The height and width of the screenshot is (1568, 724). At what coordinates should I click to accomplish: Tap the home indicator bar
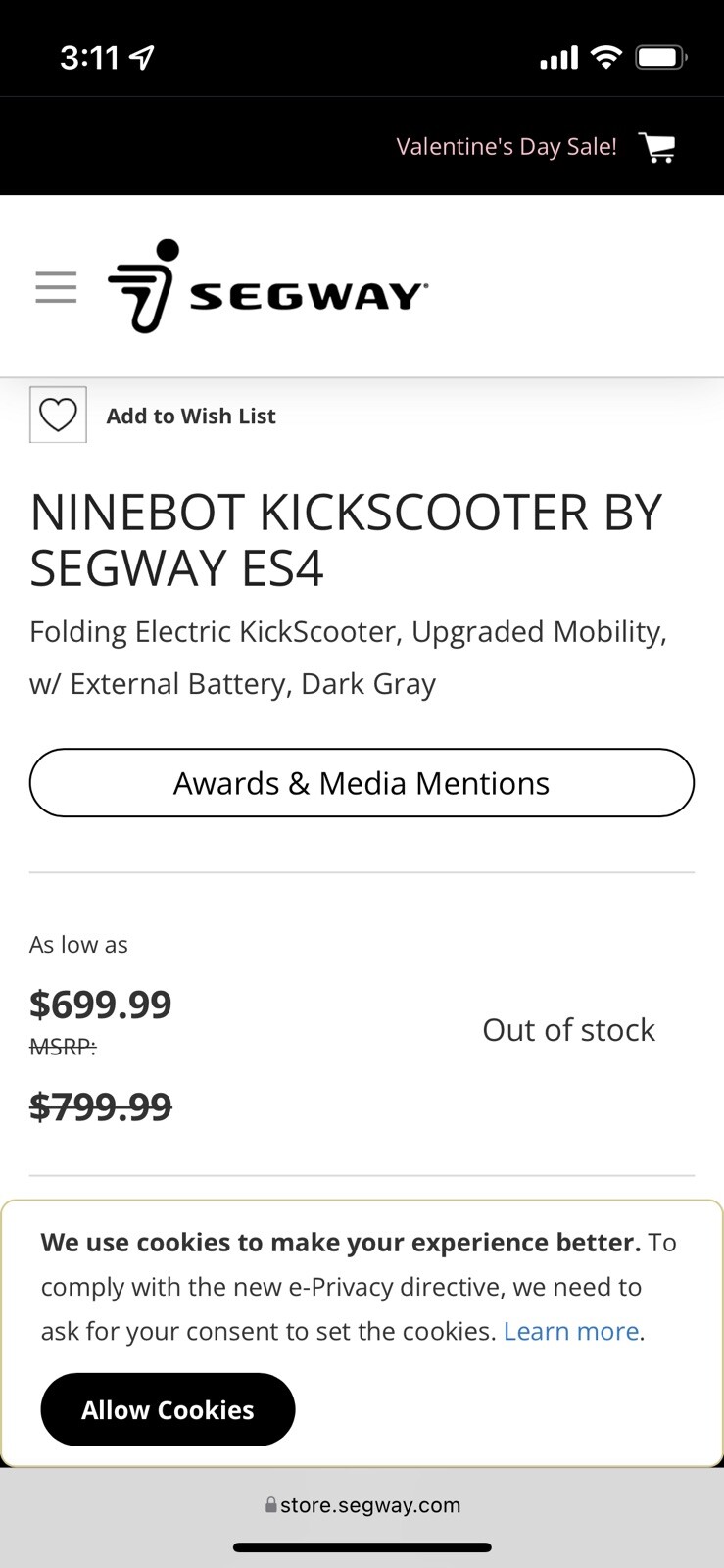362,1548
